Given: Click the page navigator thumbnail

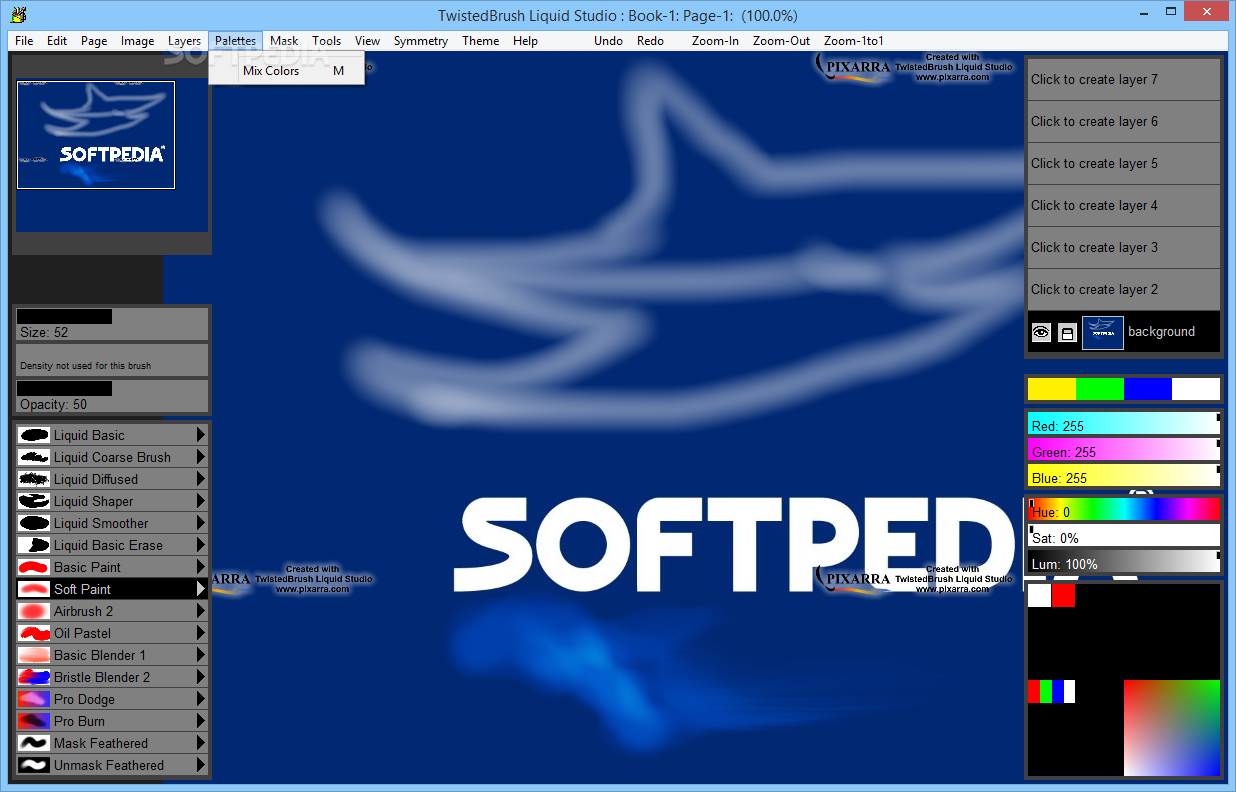Looking at the screenshot, I should (96, 135).
